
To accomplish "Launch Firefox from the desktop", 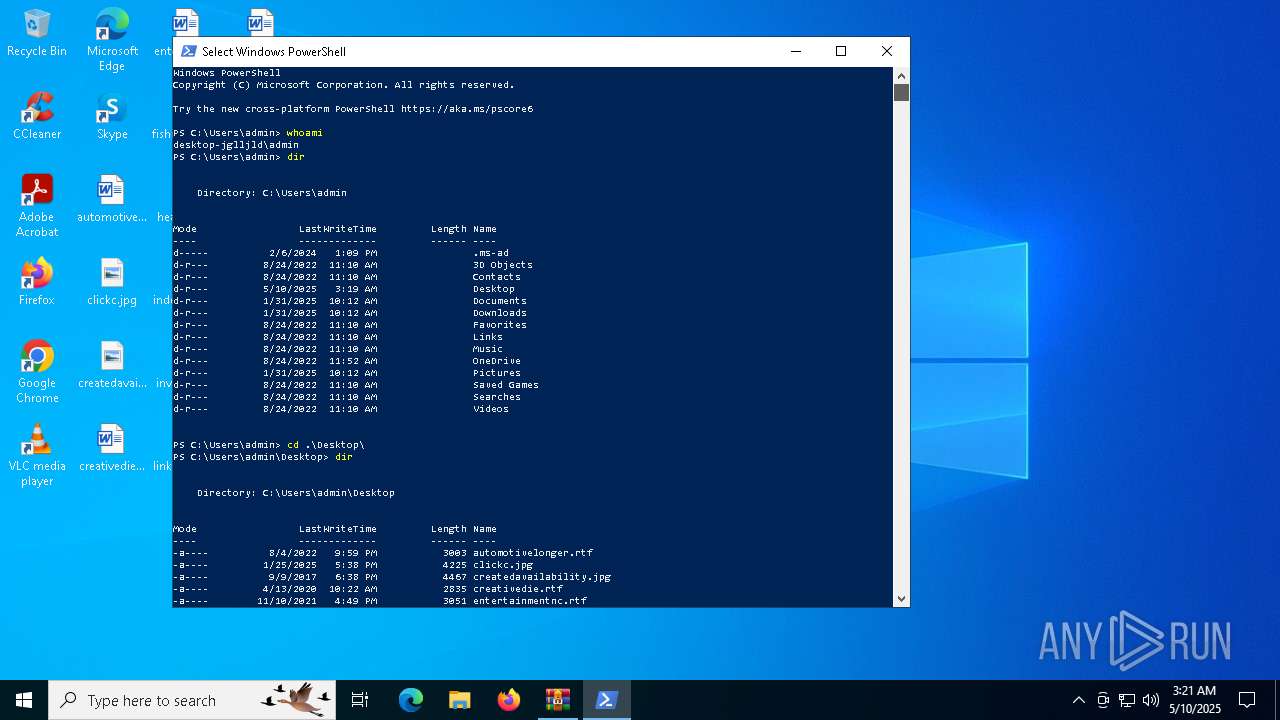I will pos(37,282).
